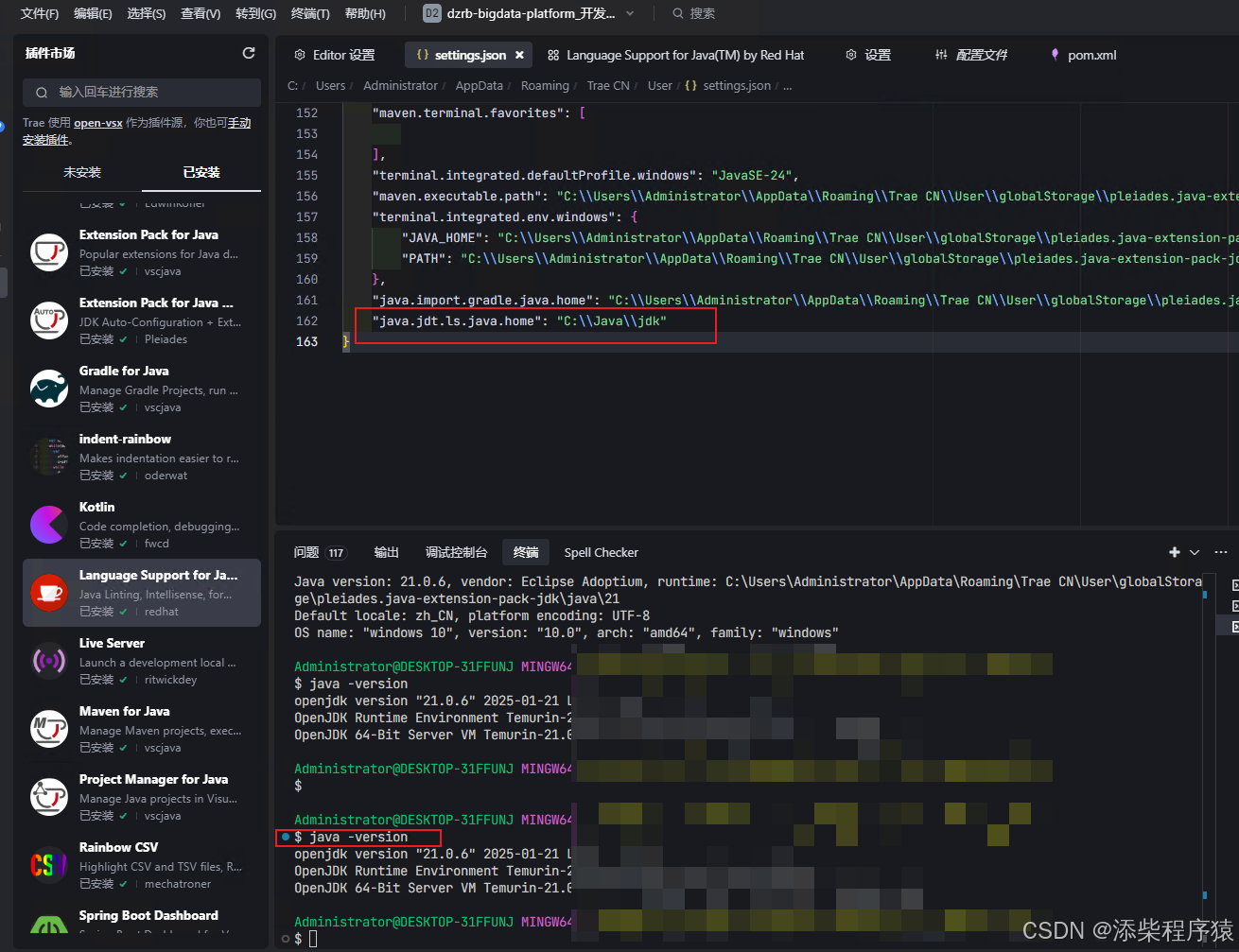Click the D2 project badge icon
1239x952 pixels.
tap(432, 13)
